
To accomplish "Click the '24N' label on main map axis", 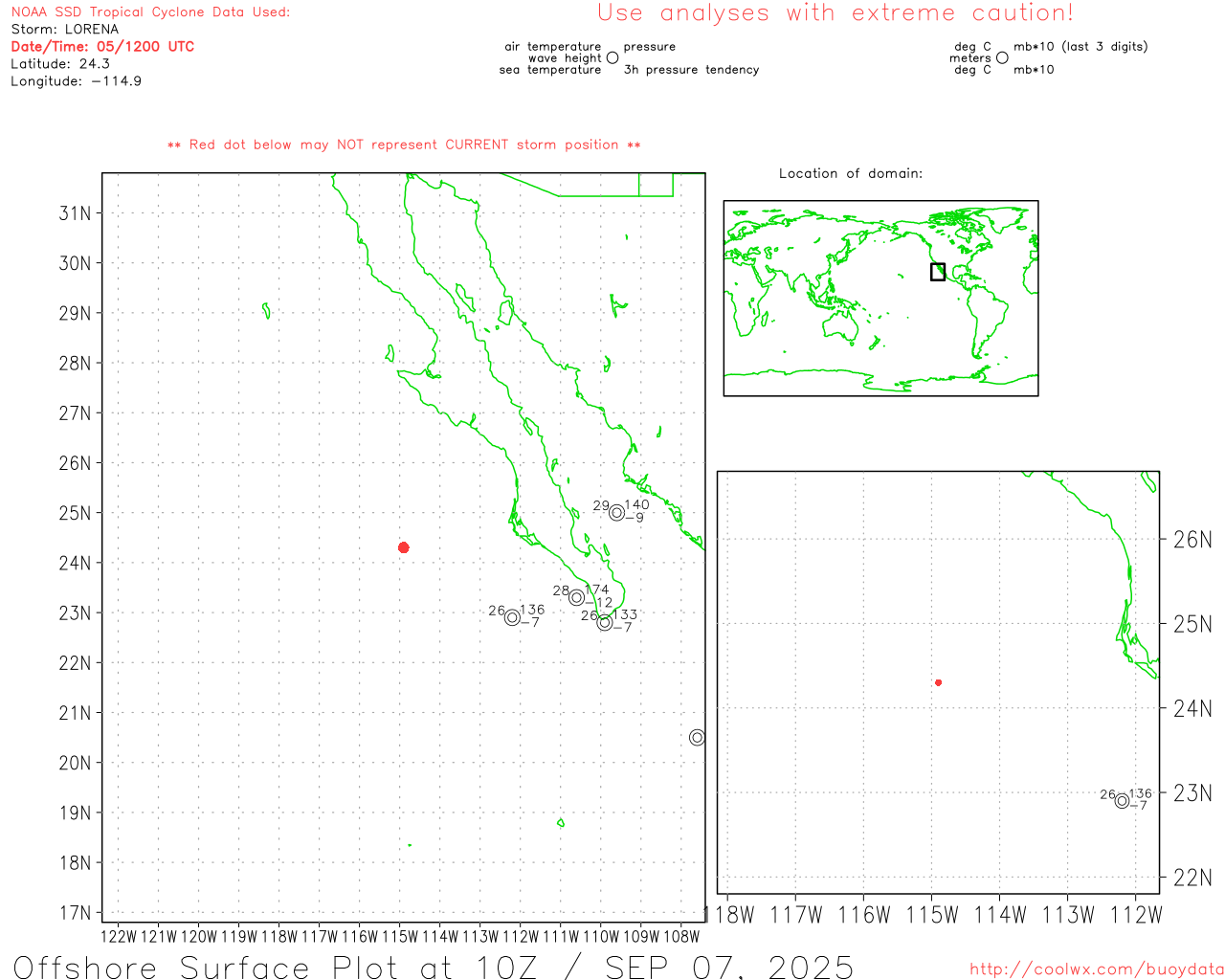I will coord(76,563).
